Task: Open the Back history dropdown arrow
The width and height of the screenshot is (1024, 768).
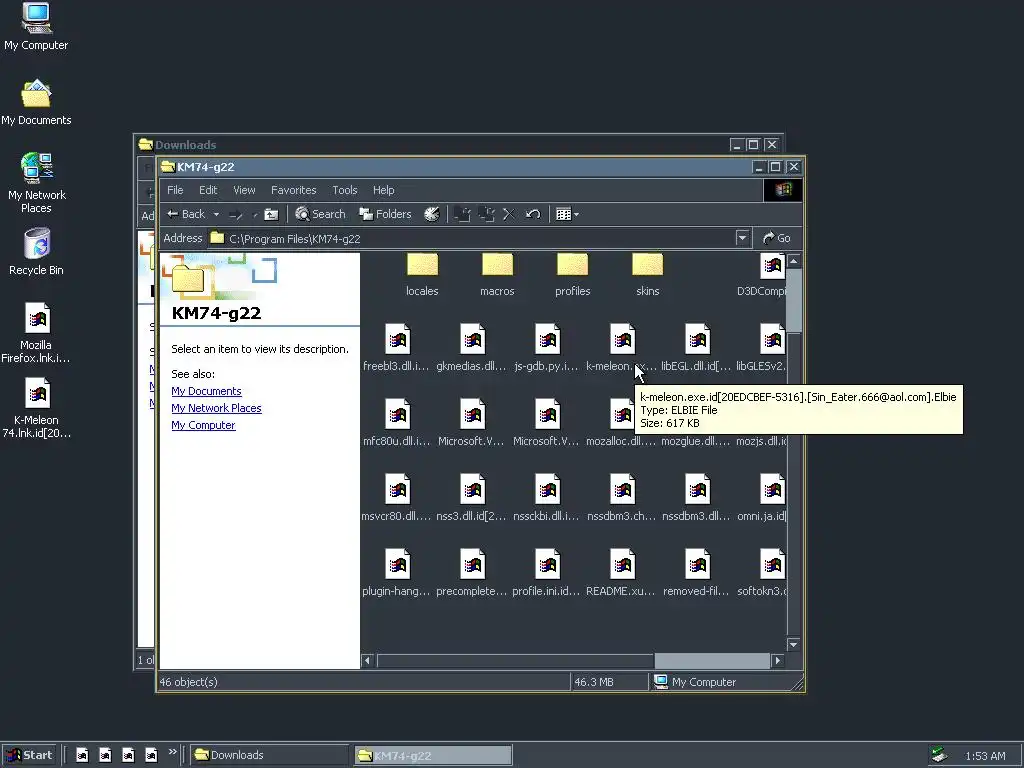Action: point(216,214)
